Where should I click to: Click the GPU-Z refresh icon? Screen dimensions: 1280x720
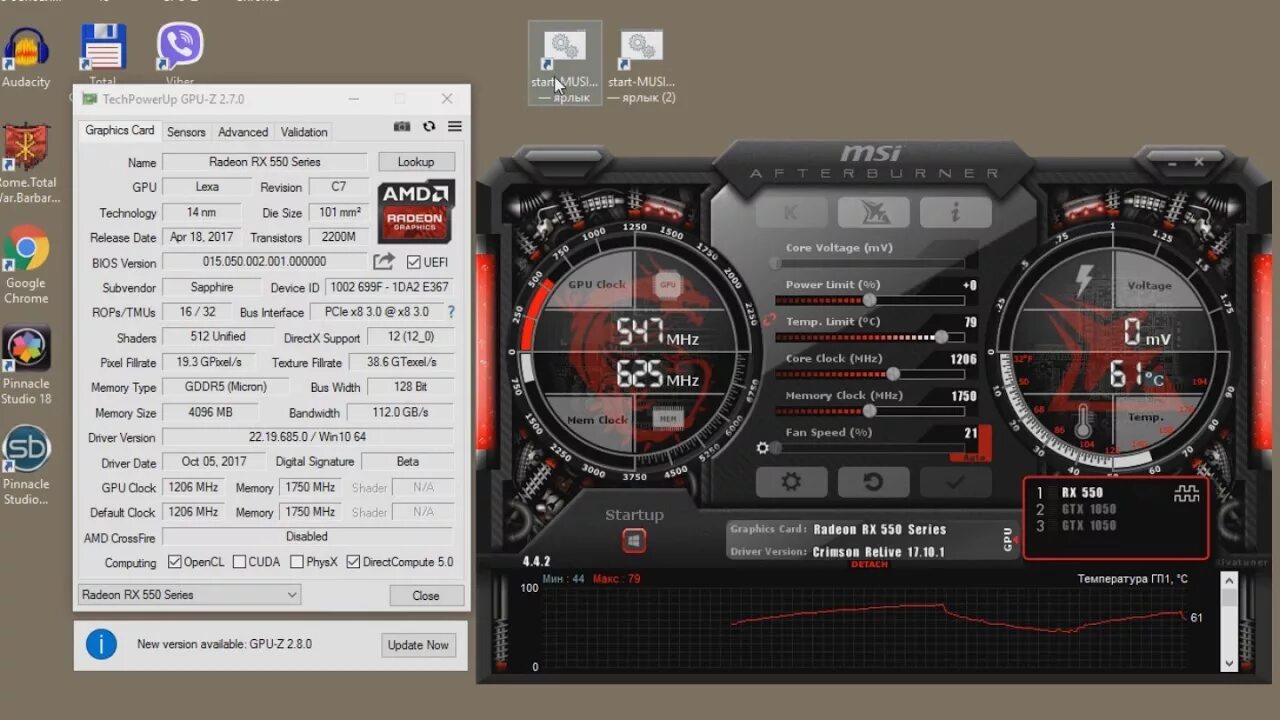[x=429, y=126]
